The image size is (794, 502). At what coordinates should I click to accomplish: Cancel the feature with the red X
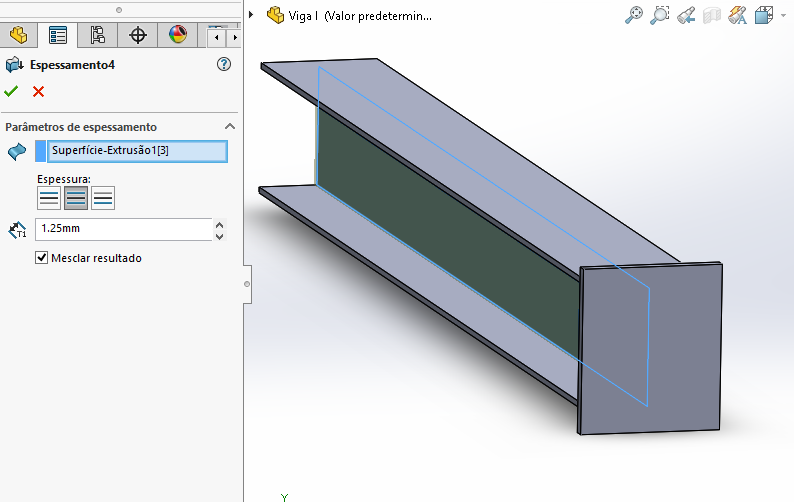[x=39, y=92]
